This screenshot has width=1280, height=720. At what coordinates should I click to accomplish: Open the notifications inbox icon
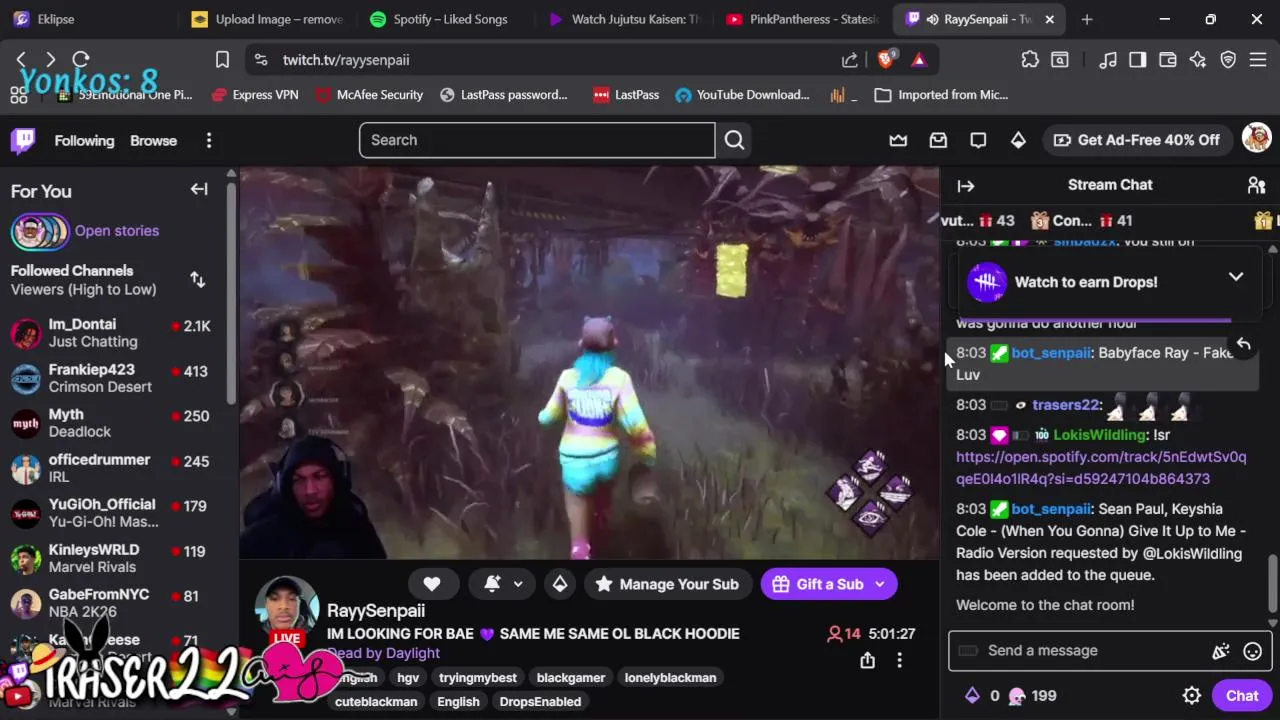tap(938, 140)
